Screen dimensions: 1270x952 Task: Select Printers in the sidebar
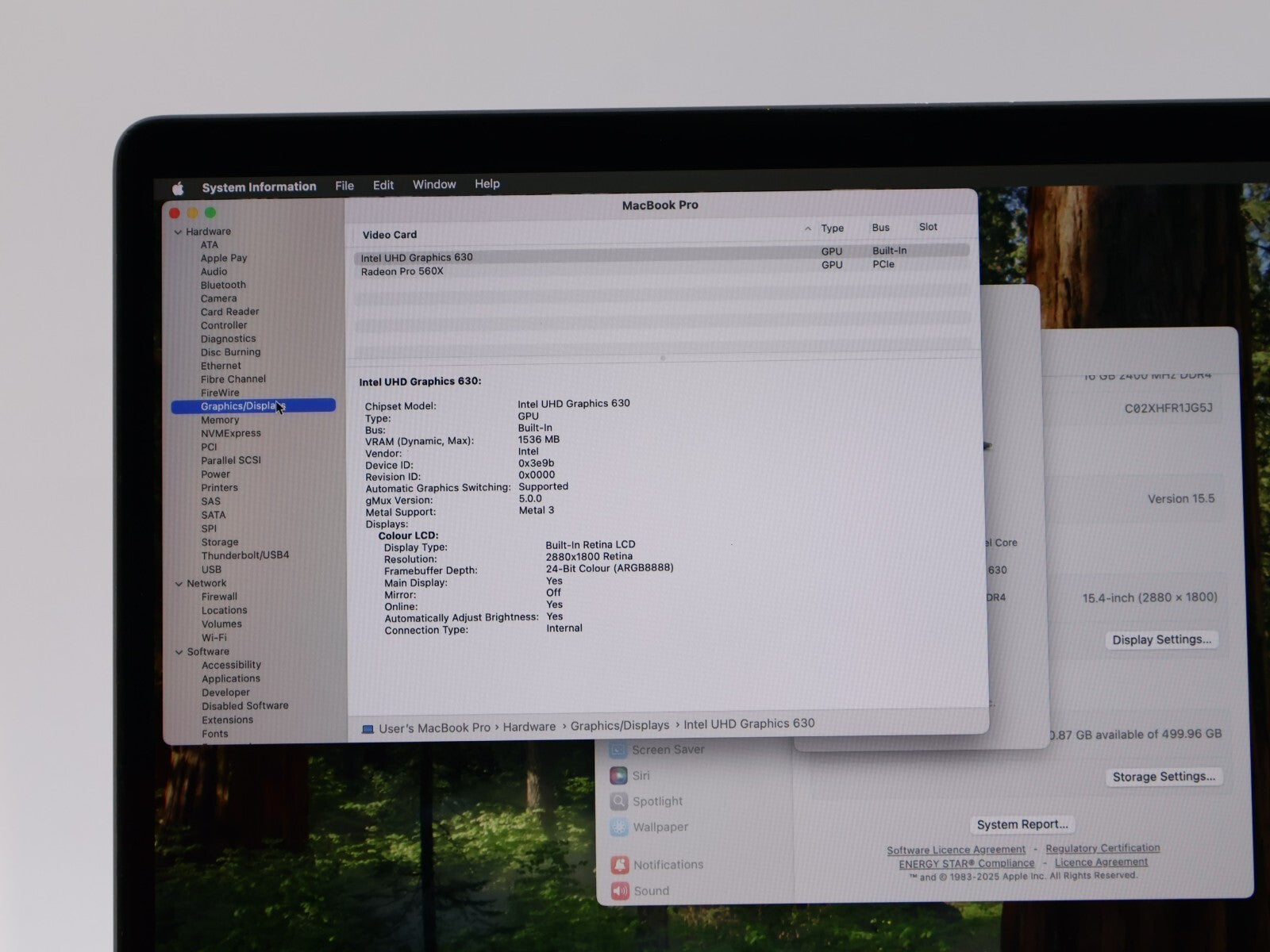[x=219, y=488]
